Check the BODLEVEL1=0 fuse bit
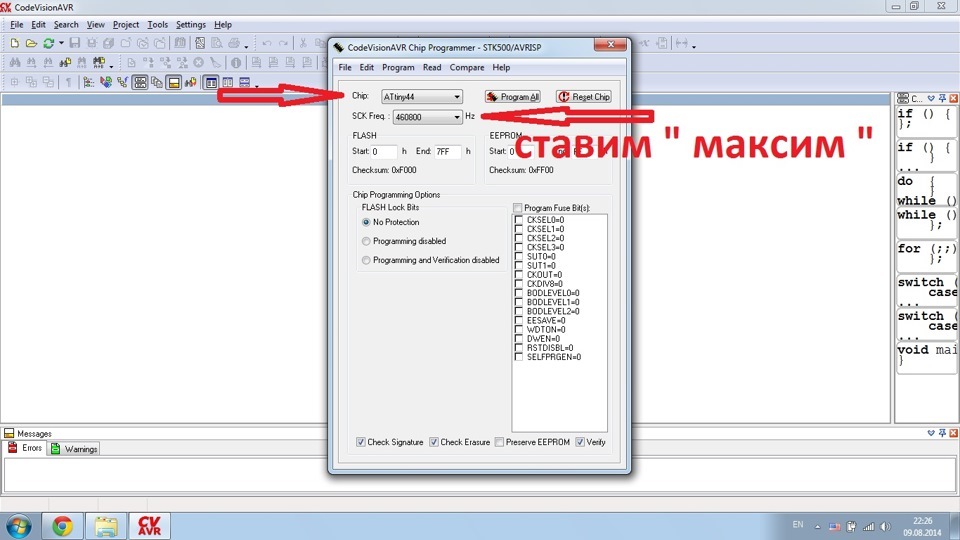Screen dimensions: 960x540 pyautogui.click(x=519, y=302)
